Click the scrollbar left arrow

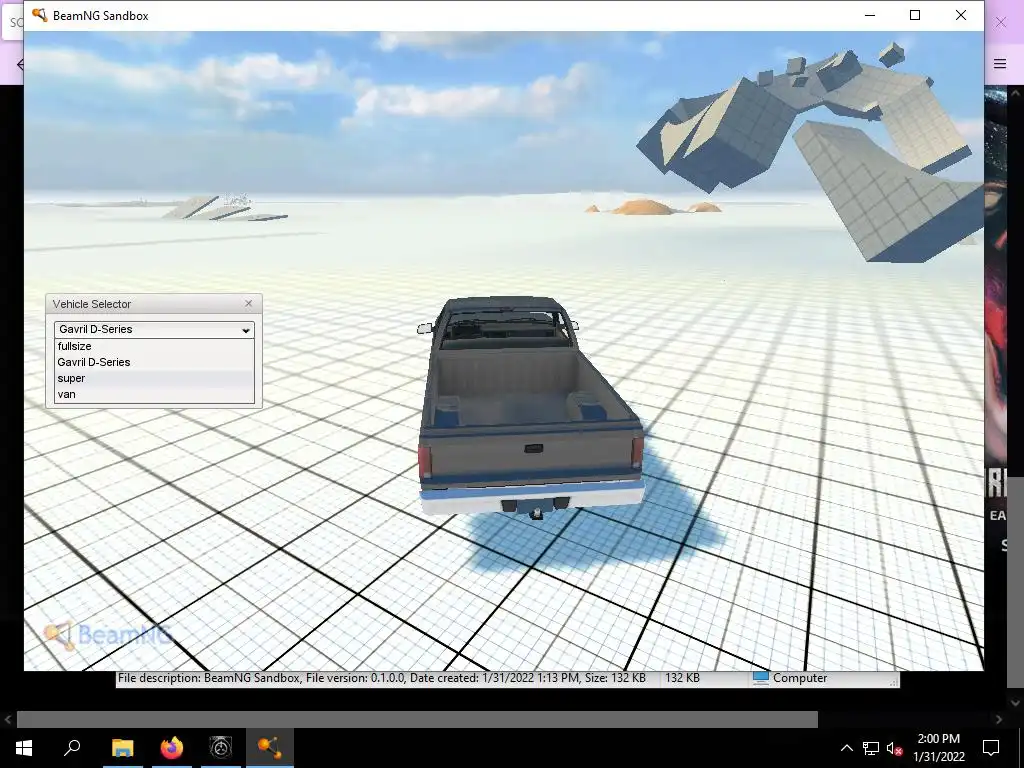point(7,720)
